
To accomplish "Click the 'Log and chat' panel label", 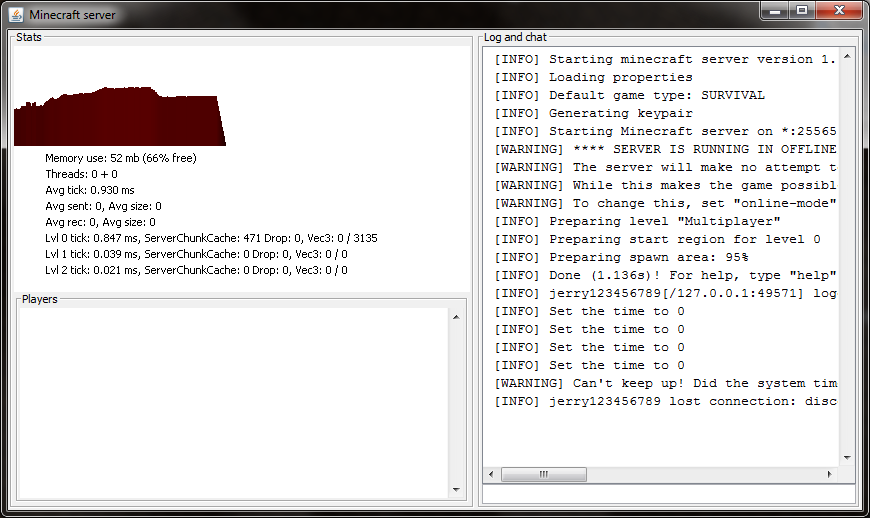I will [515, 37].
